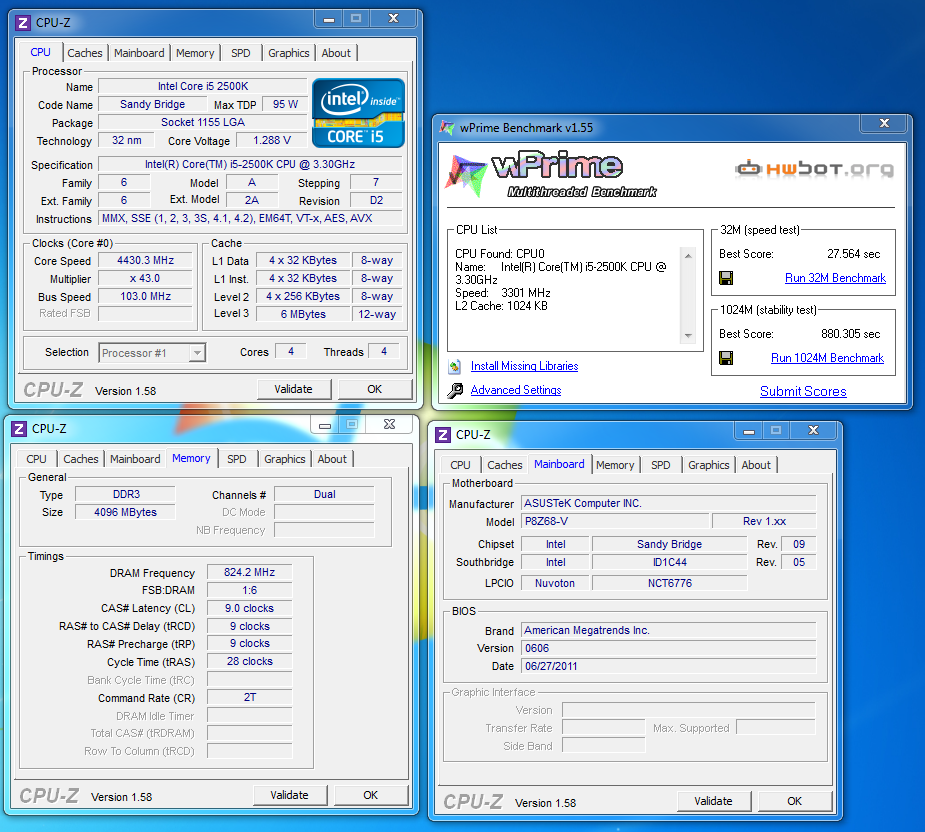The width and height of the screenshot is (925, 832).
Task: Click the Channels # value Dual
Action: click(324, 494)
